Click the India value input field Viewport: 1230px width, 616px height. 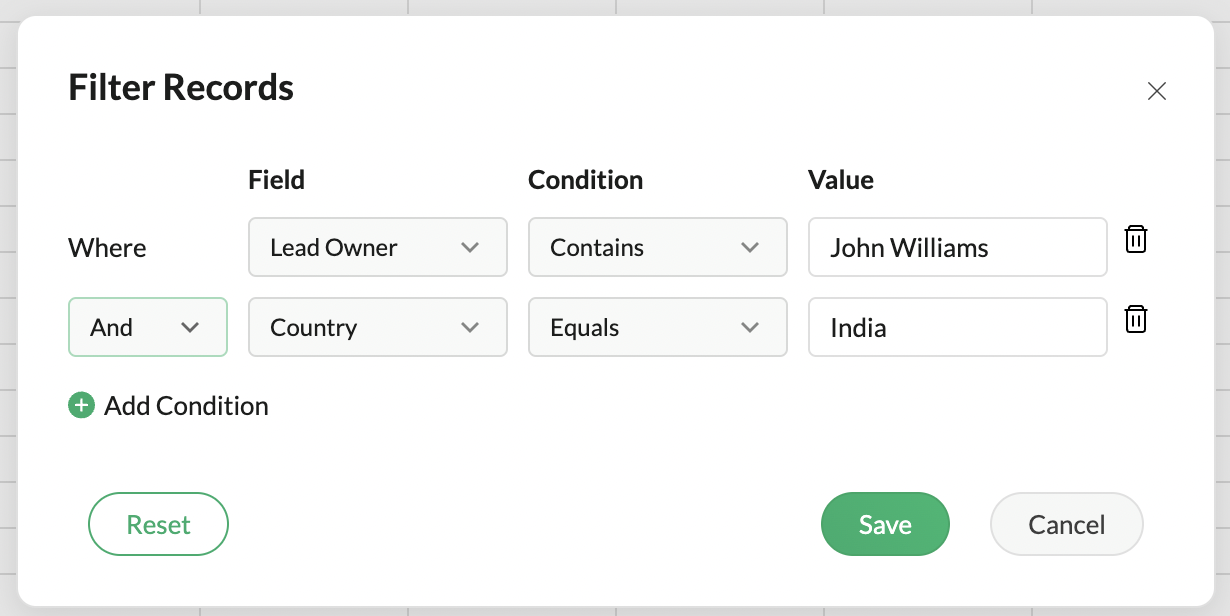pos(957,327)
